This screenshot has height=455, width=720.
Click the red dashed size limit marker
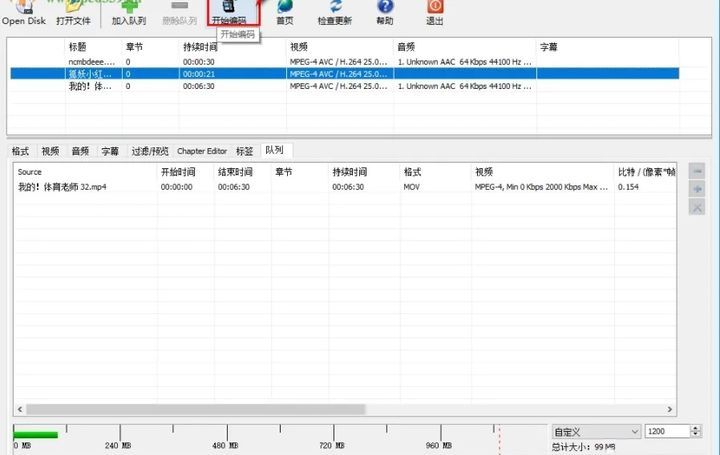[x=499, y=439]
